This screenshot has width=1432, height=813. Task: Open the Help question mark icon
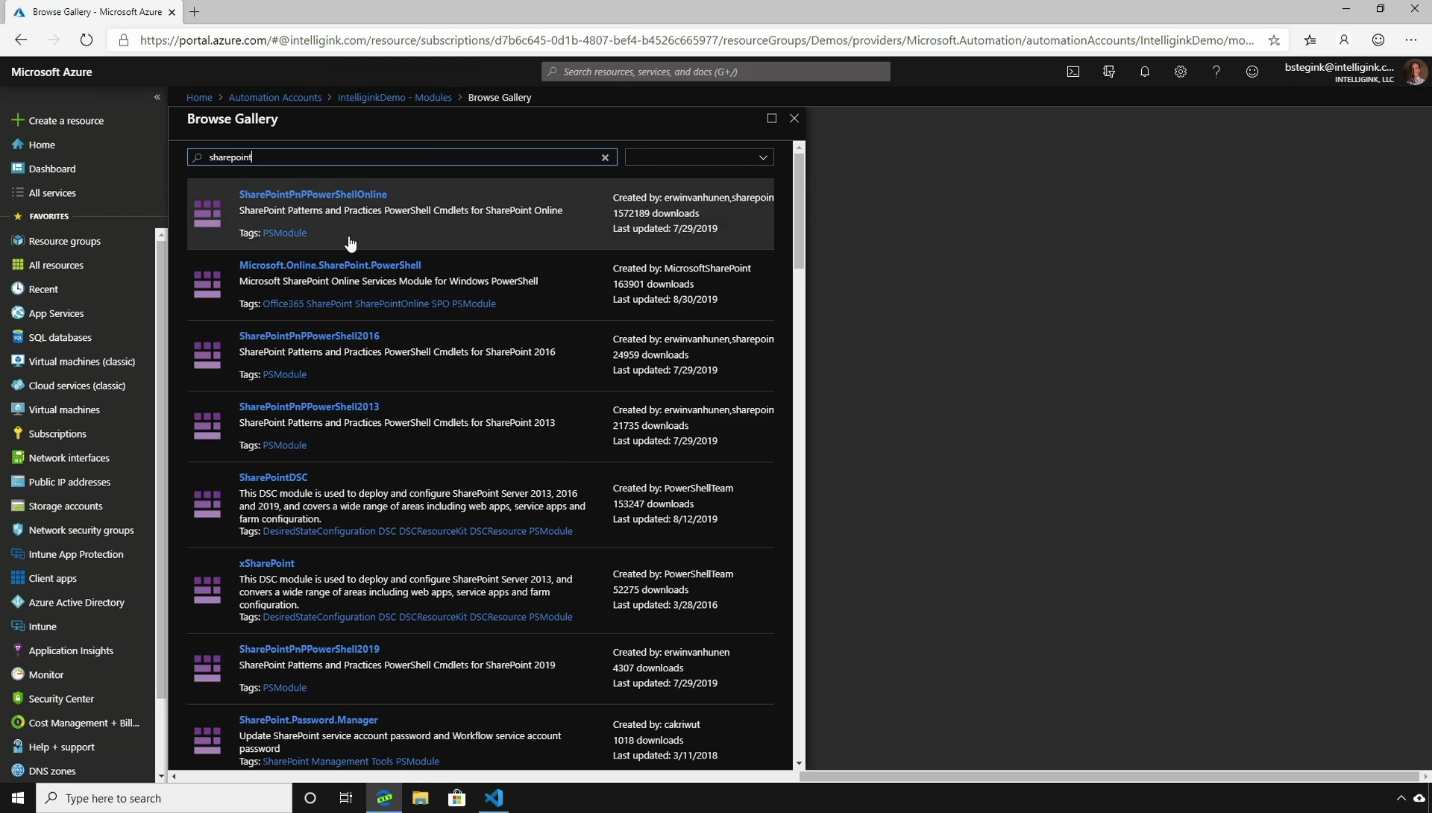1216,72
